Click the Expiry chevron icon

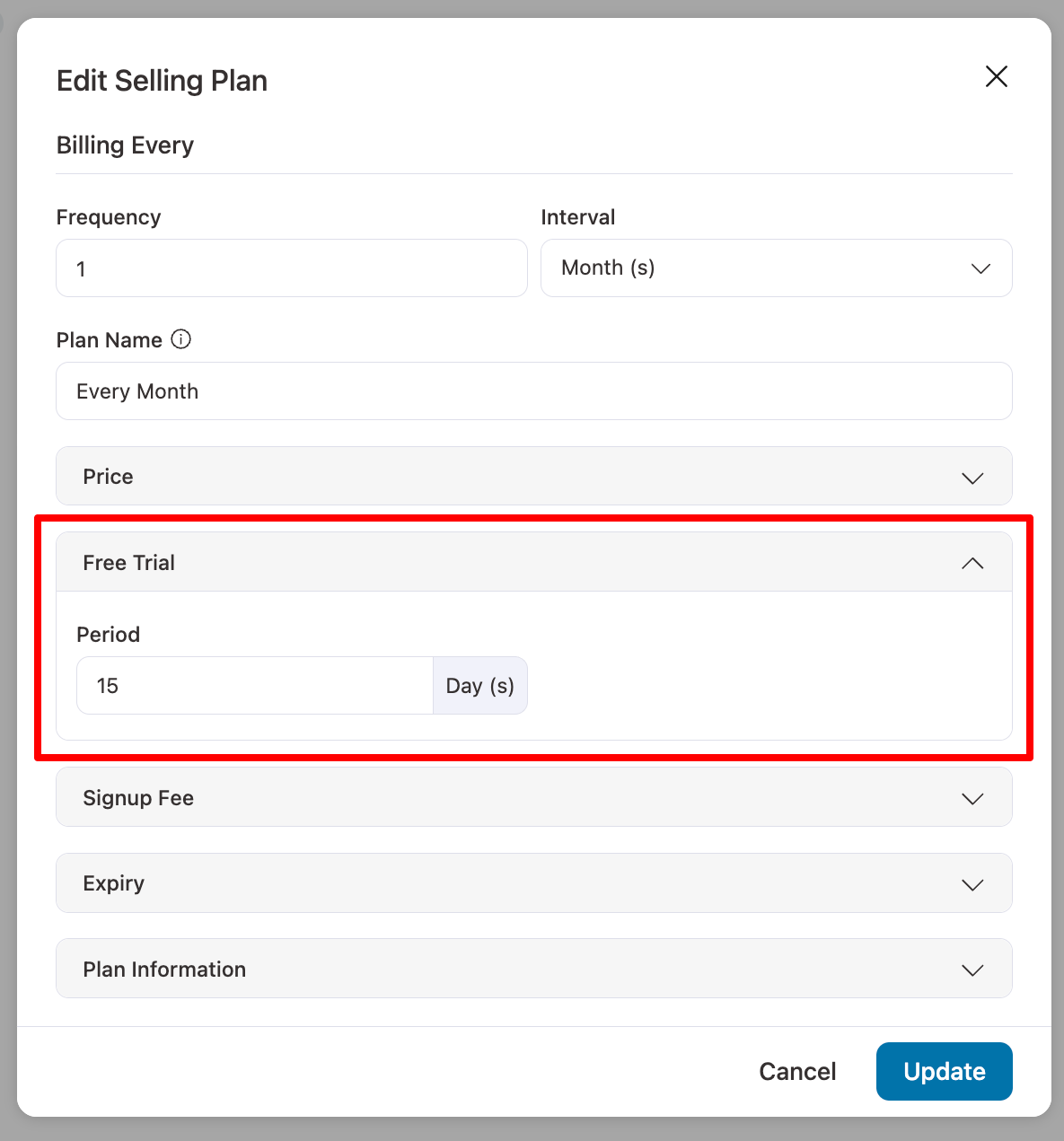click(972, 885)
